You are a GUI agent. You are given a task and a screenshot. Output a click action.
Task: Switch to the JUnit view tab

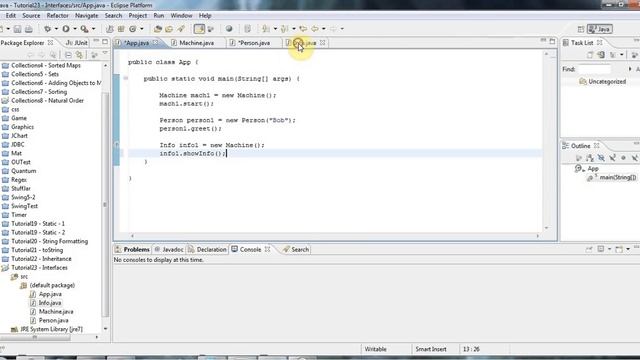click(77, 43)
